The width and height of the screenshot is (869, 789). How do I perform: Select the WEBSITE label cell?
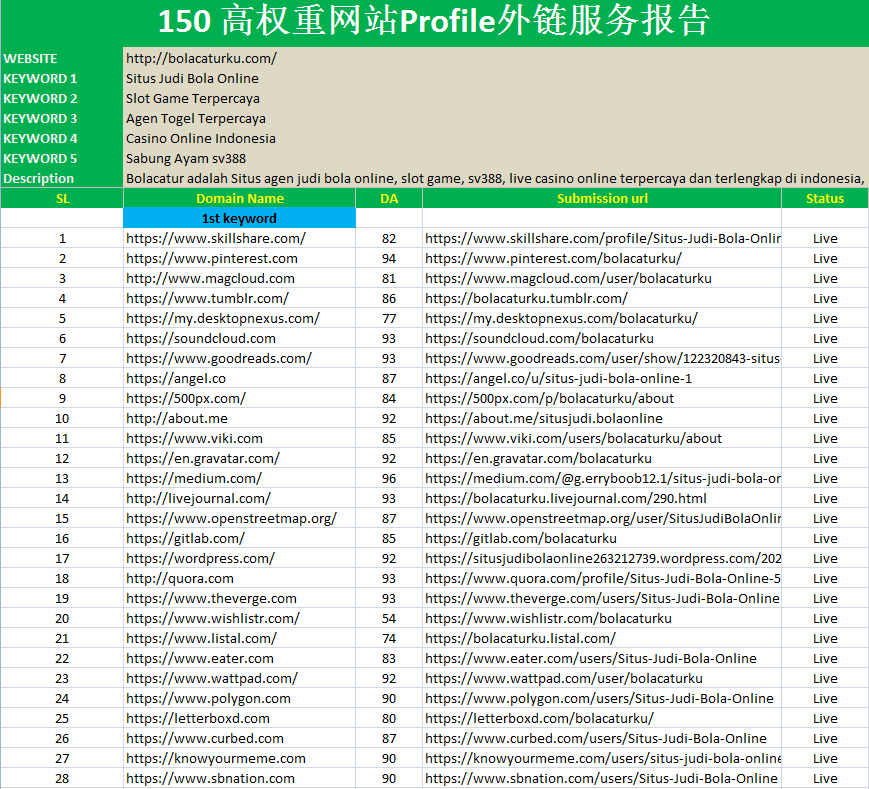[x=62, y=58]
